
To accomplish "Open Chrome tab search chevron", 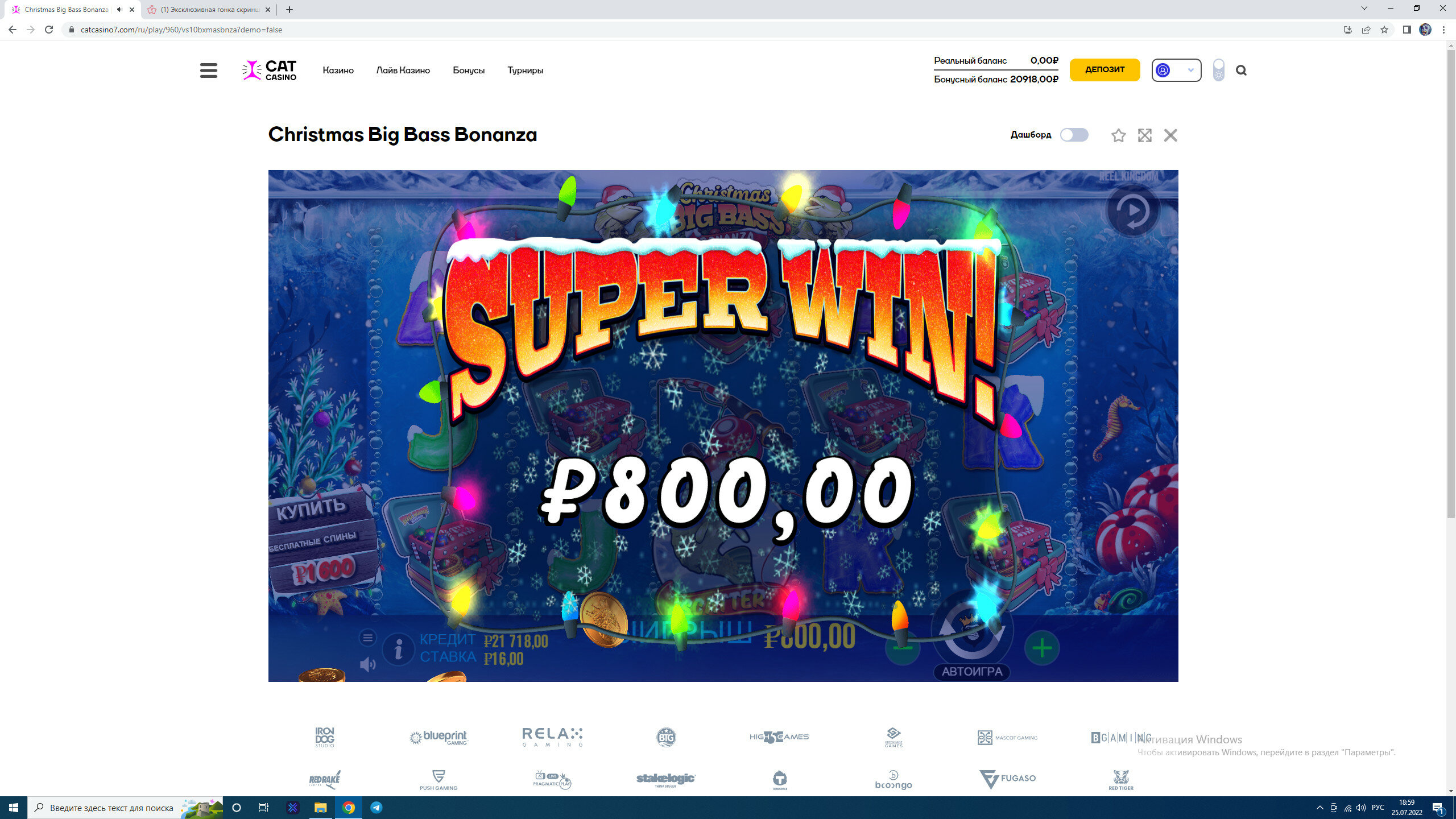I will coord(1364,9).
